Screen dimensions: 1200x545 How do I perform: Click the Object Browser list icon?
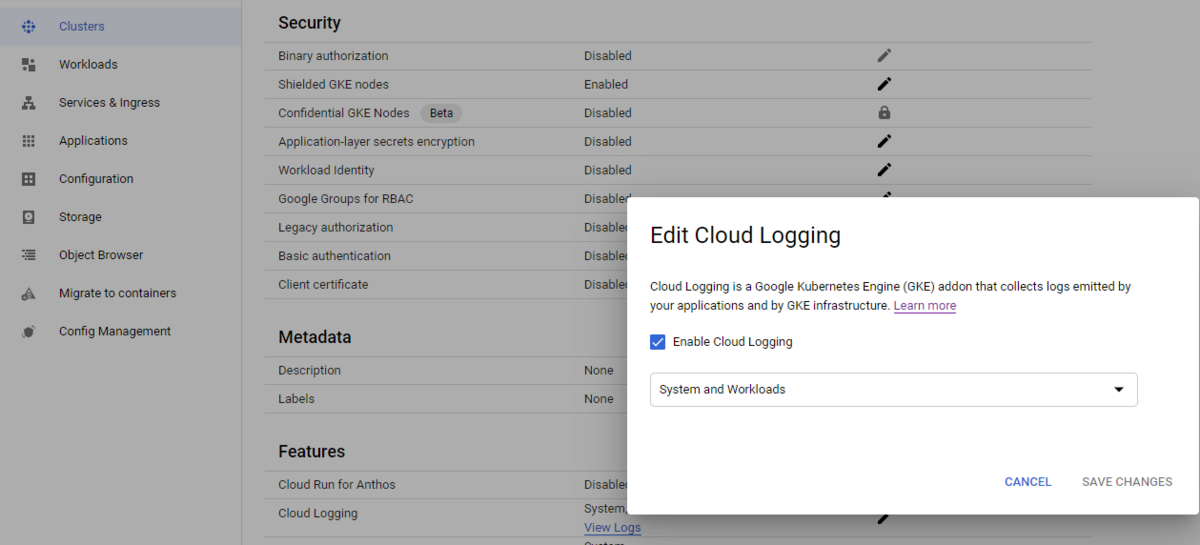pos(29,255)
